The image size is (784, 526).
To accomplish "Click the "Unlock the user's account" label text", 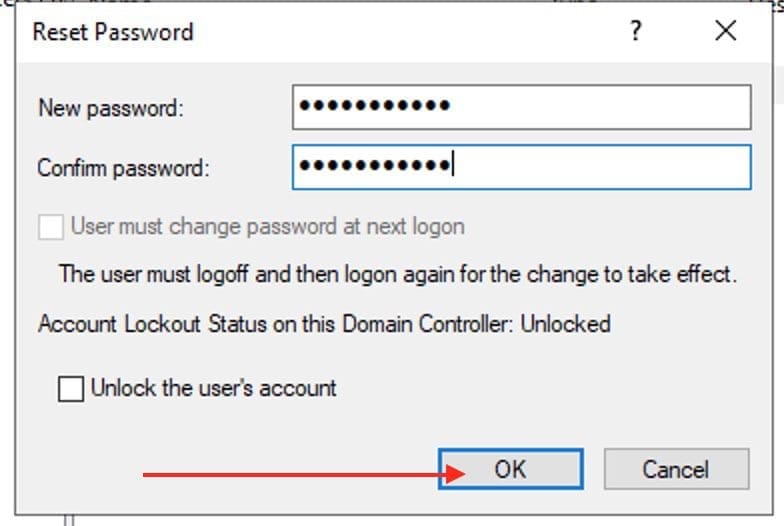I will click(214, 388).
